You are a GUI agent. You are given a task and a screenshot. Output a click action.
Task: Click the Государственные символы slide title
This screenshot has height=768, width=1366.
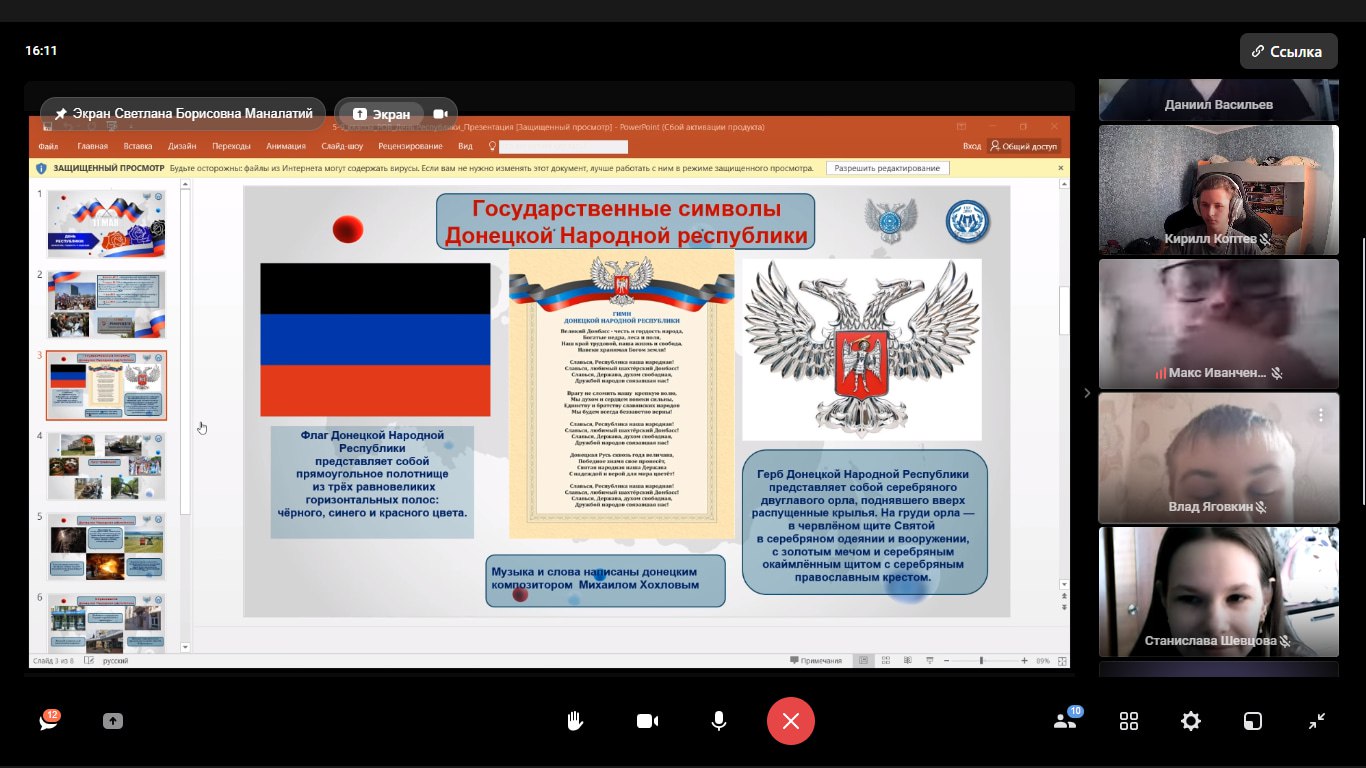pos(626,222)
